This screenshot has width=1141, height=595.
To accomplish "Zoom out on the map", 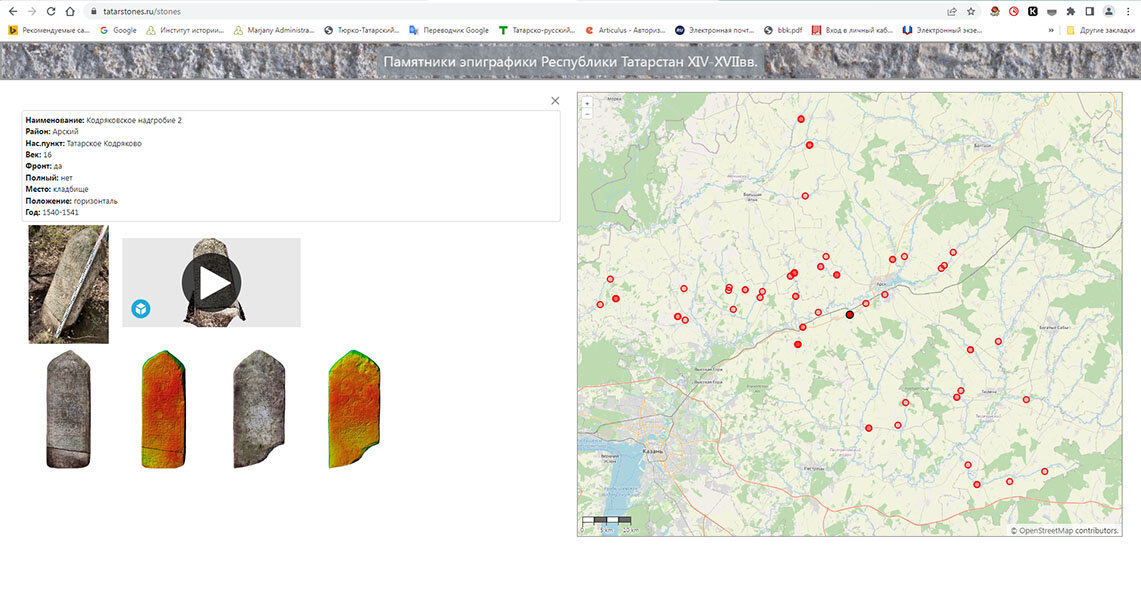I will 587,114.
